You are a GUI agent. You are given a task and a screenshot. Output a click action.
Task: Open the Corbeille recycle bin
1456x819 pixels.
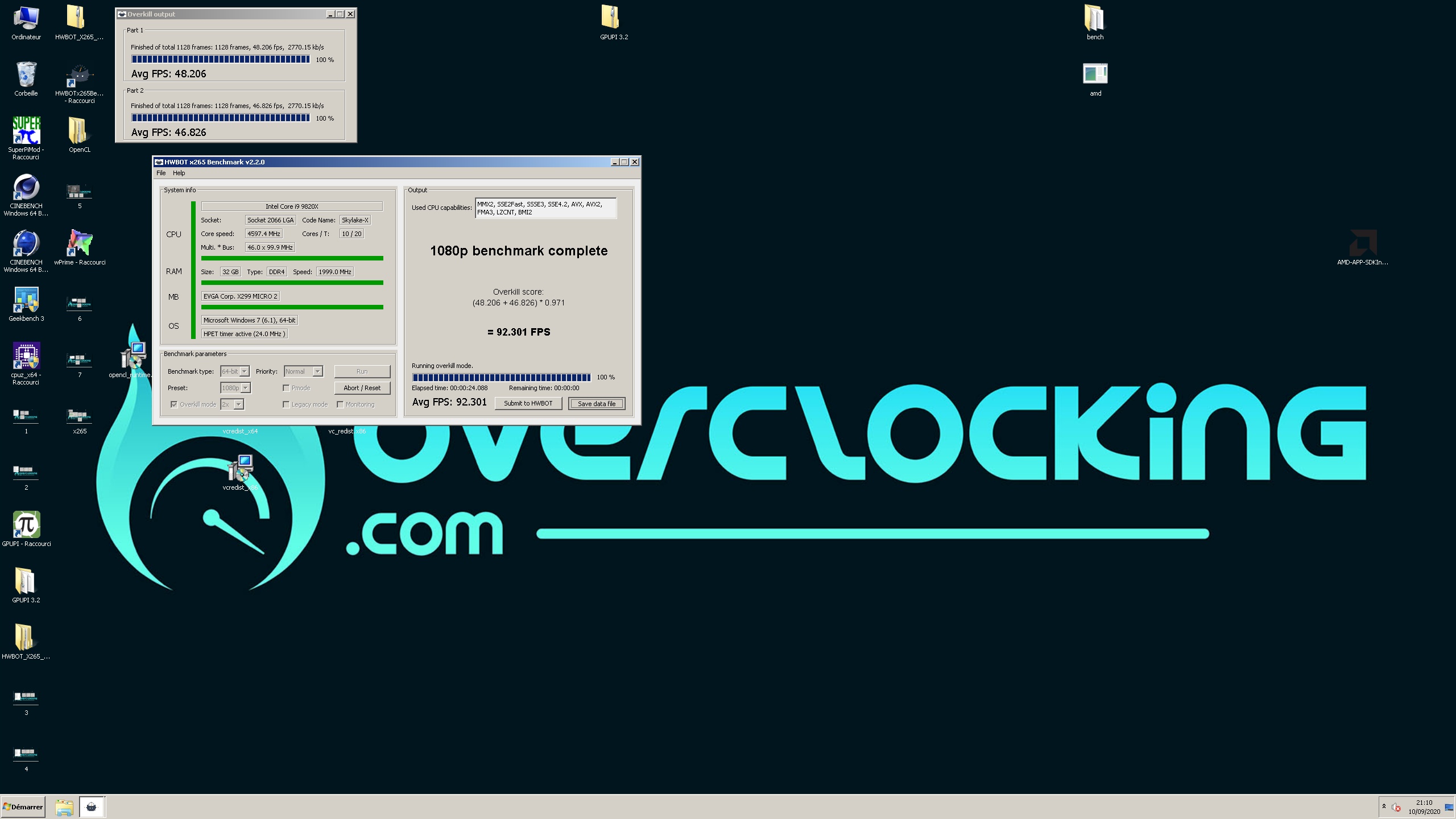coord(26,79)
